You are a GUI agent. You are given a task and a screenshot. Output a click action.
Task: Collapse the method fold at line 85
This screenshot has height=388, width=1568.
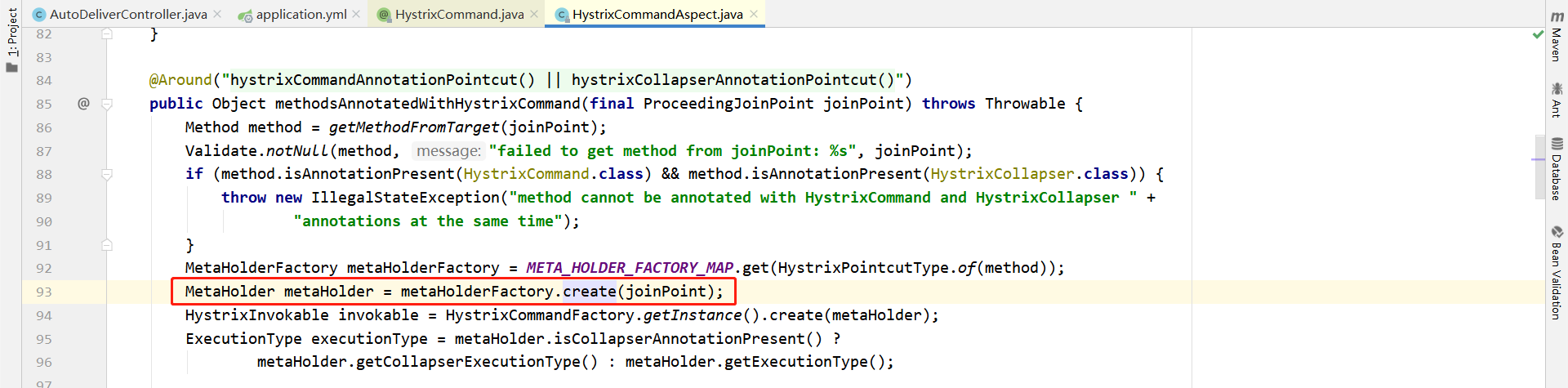107,104
